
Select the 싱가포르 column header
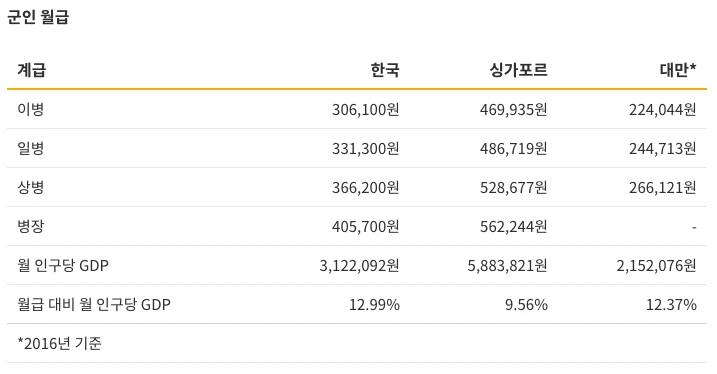[519, 70]
